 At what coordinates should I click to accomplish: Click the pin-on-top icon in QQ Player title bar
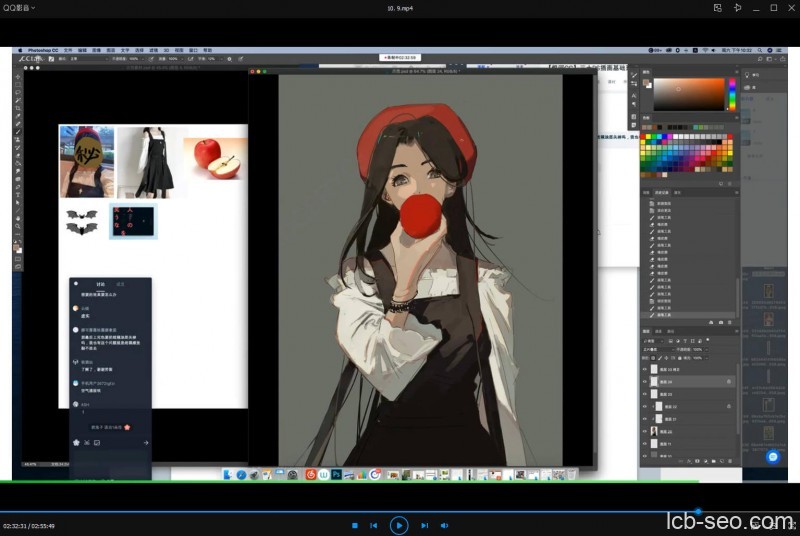click(x=738, y=8)
